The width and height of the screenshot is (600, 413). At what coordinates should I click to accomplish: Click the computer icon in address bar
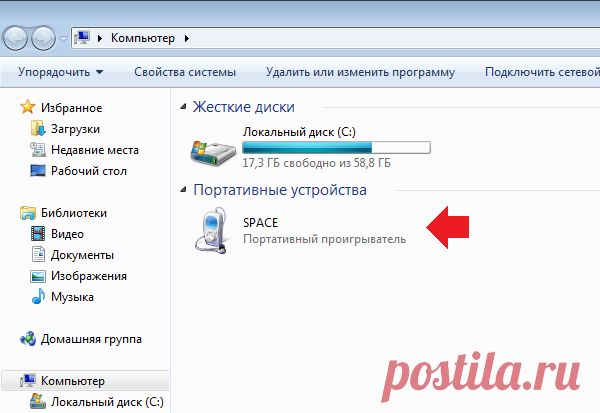pyautogui.click(x=82, y=38)
